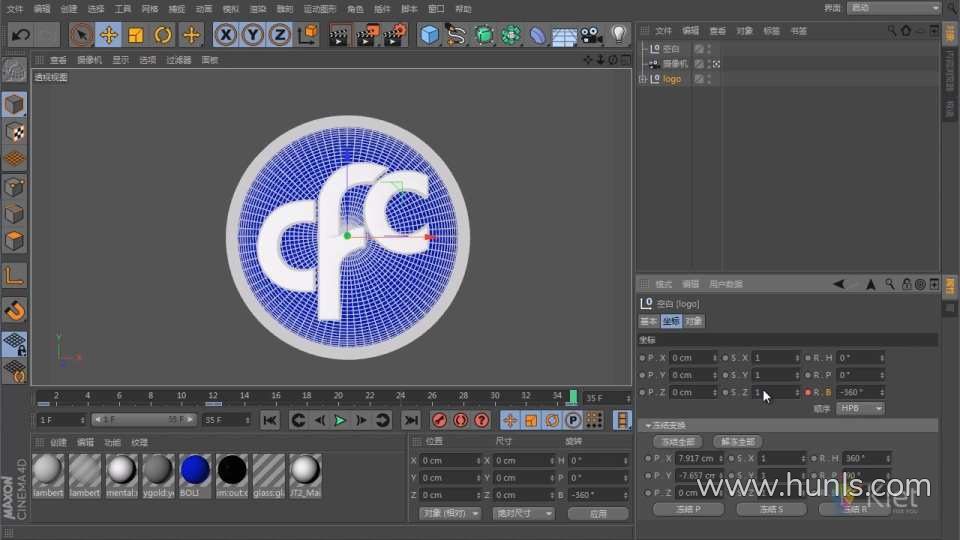Select the Move tool in top toolbar

tap(108, 35)
